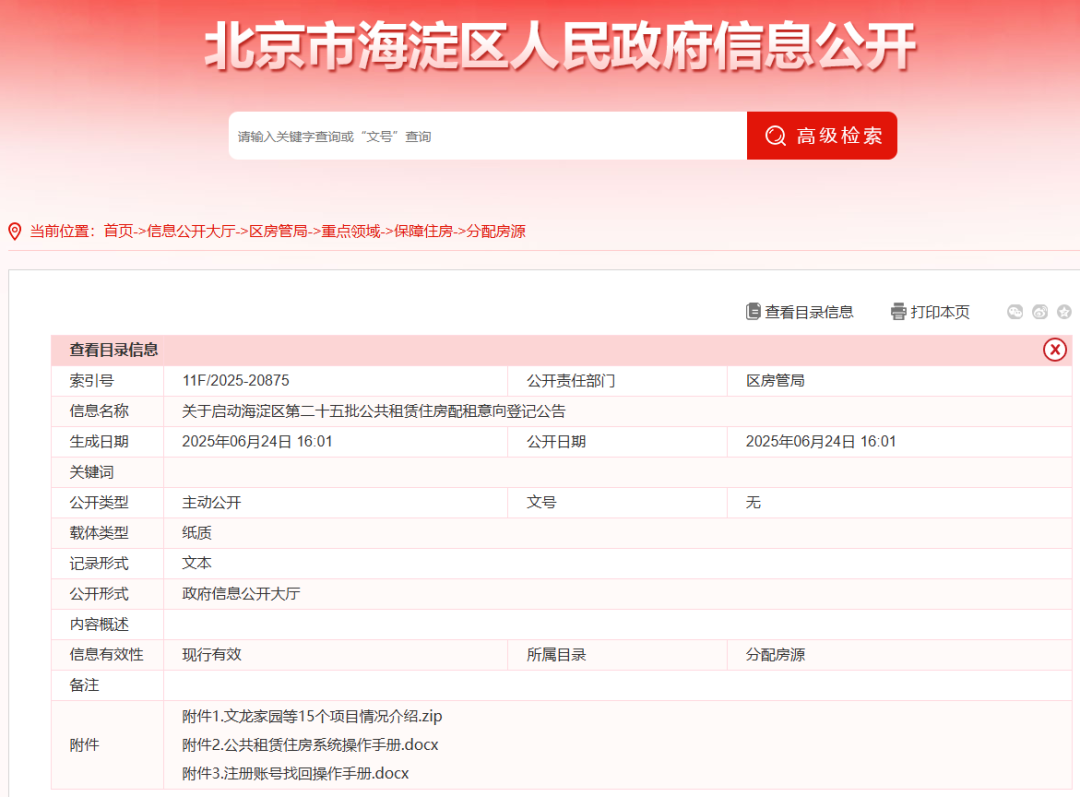Click the 公开责任部门 label cell
The width and height of the screenshot is (1080, 797).
(617, 381)
